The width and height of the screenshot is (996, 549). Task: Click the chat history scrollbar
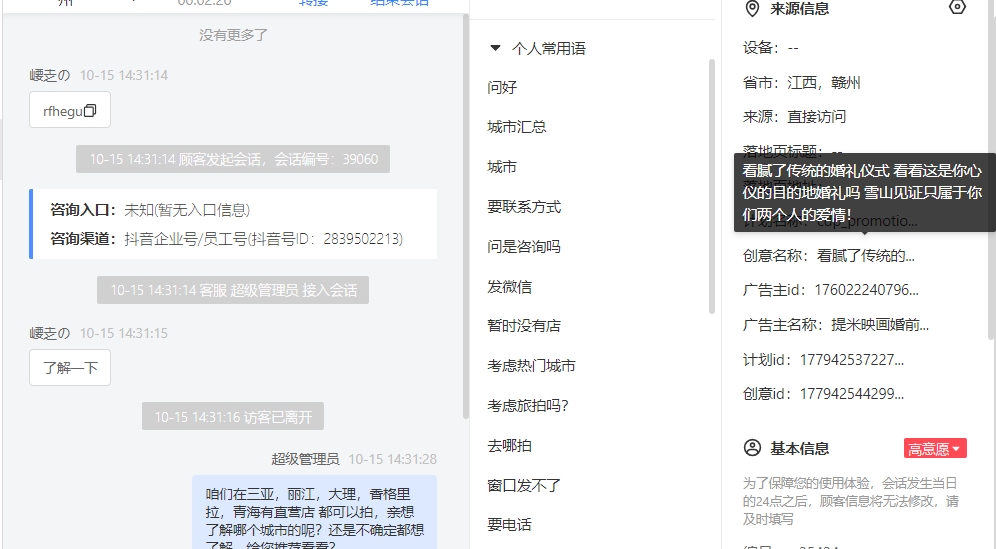(x=466, y=216)
